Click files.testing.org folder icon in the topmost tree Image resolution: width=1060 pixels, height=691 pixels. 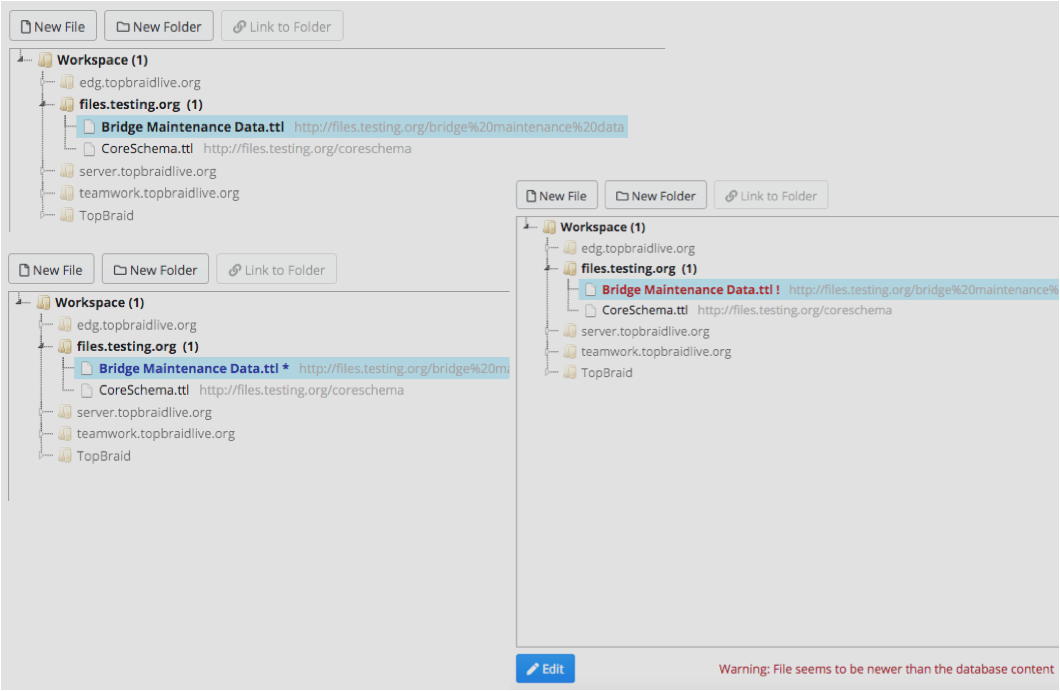67,104
